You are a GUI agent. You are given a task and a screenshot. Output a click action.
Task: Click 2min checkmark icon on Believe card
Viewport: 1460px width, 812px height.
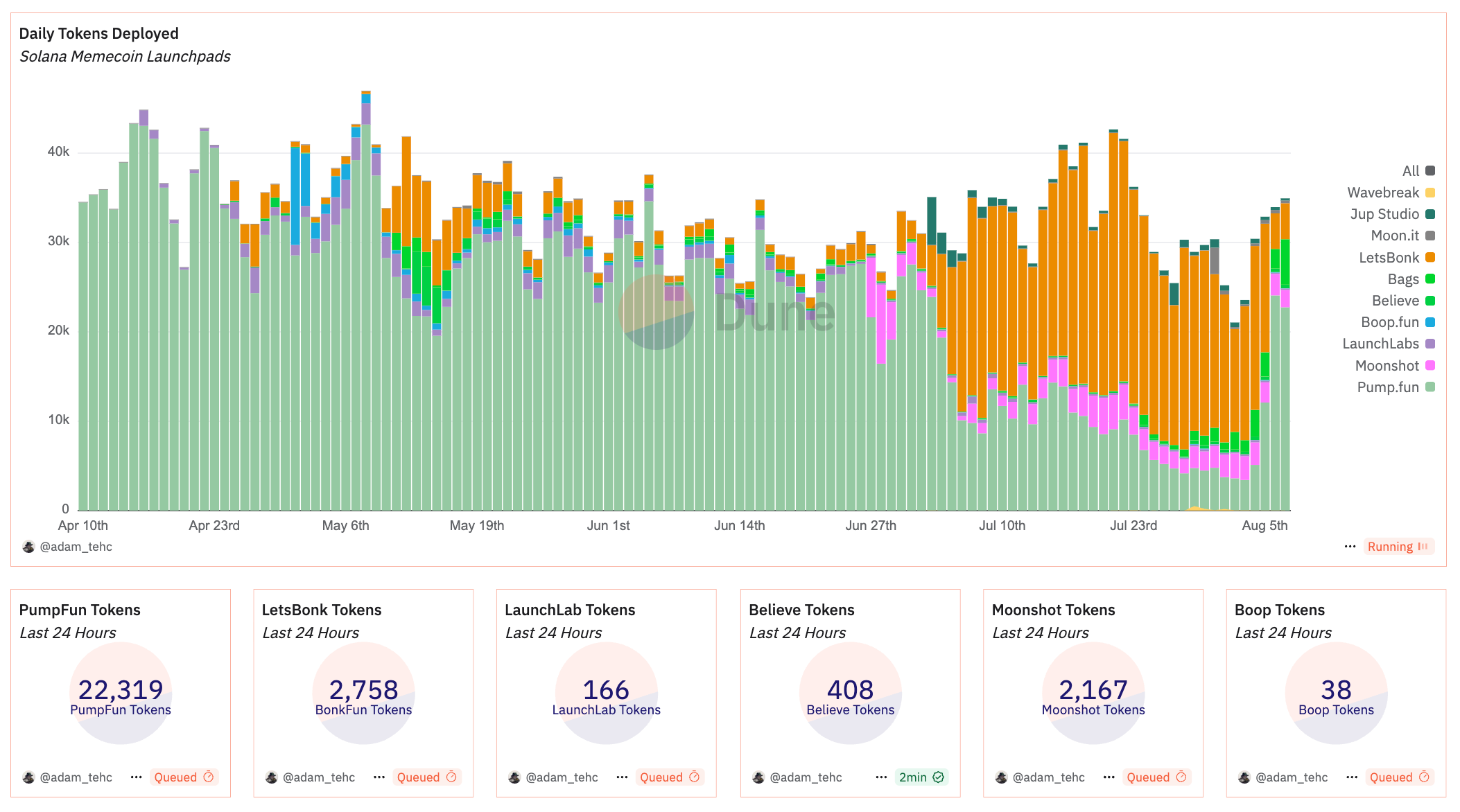pyautogui.click(x=939, y=777)
